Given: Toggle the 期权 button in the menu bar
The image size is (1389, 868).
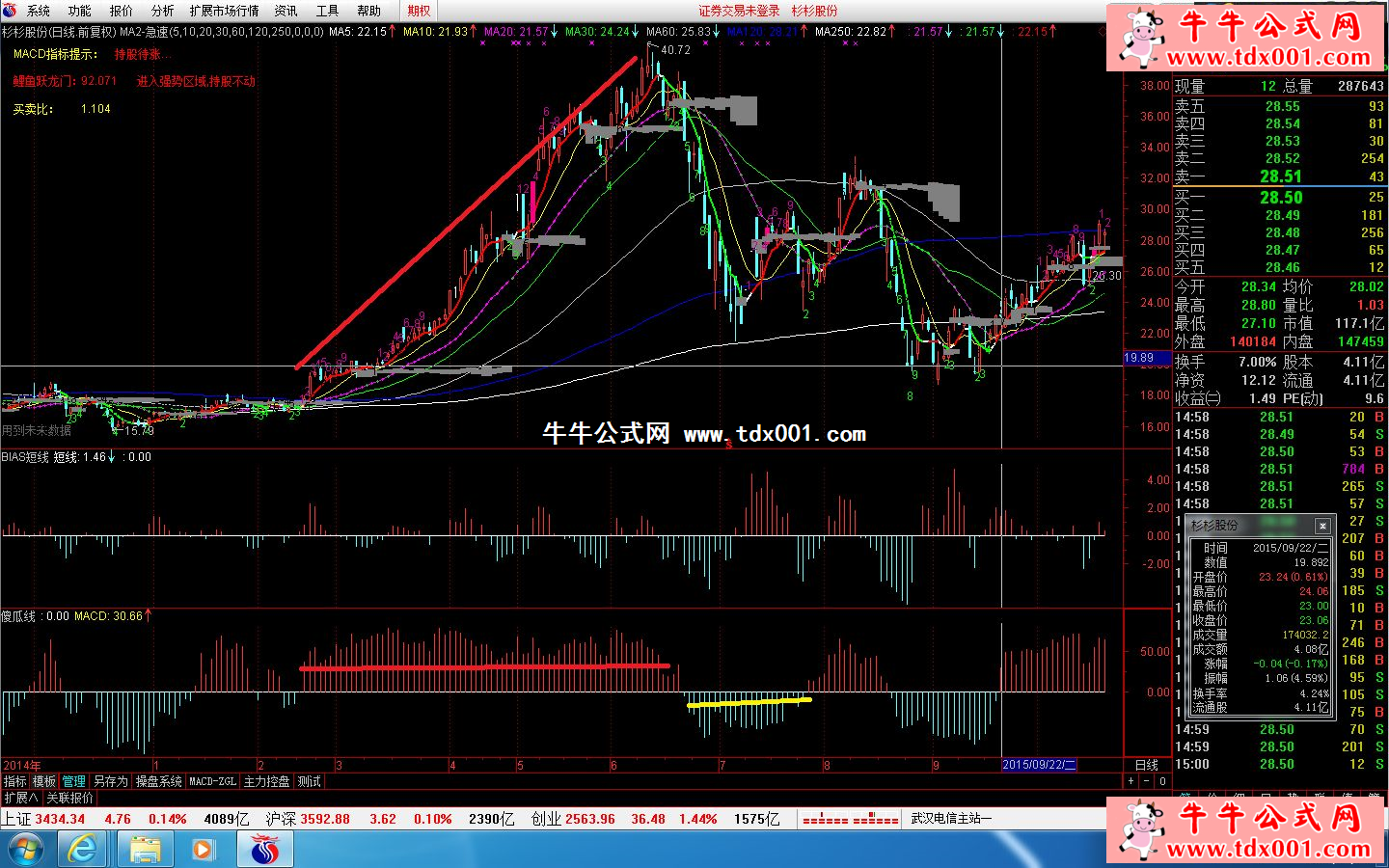Looking at the screenshot, I should pos(419,11).
